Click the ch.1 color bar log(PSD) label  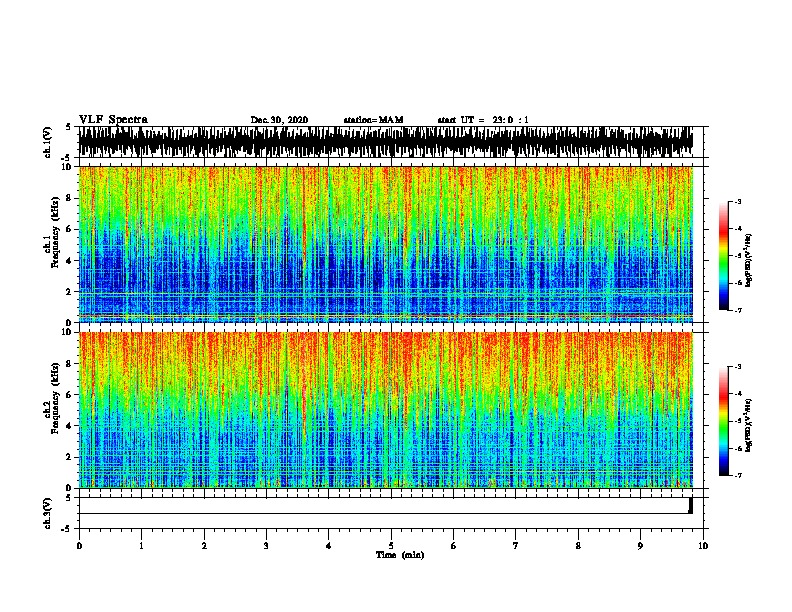click(x=749, y=260)
